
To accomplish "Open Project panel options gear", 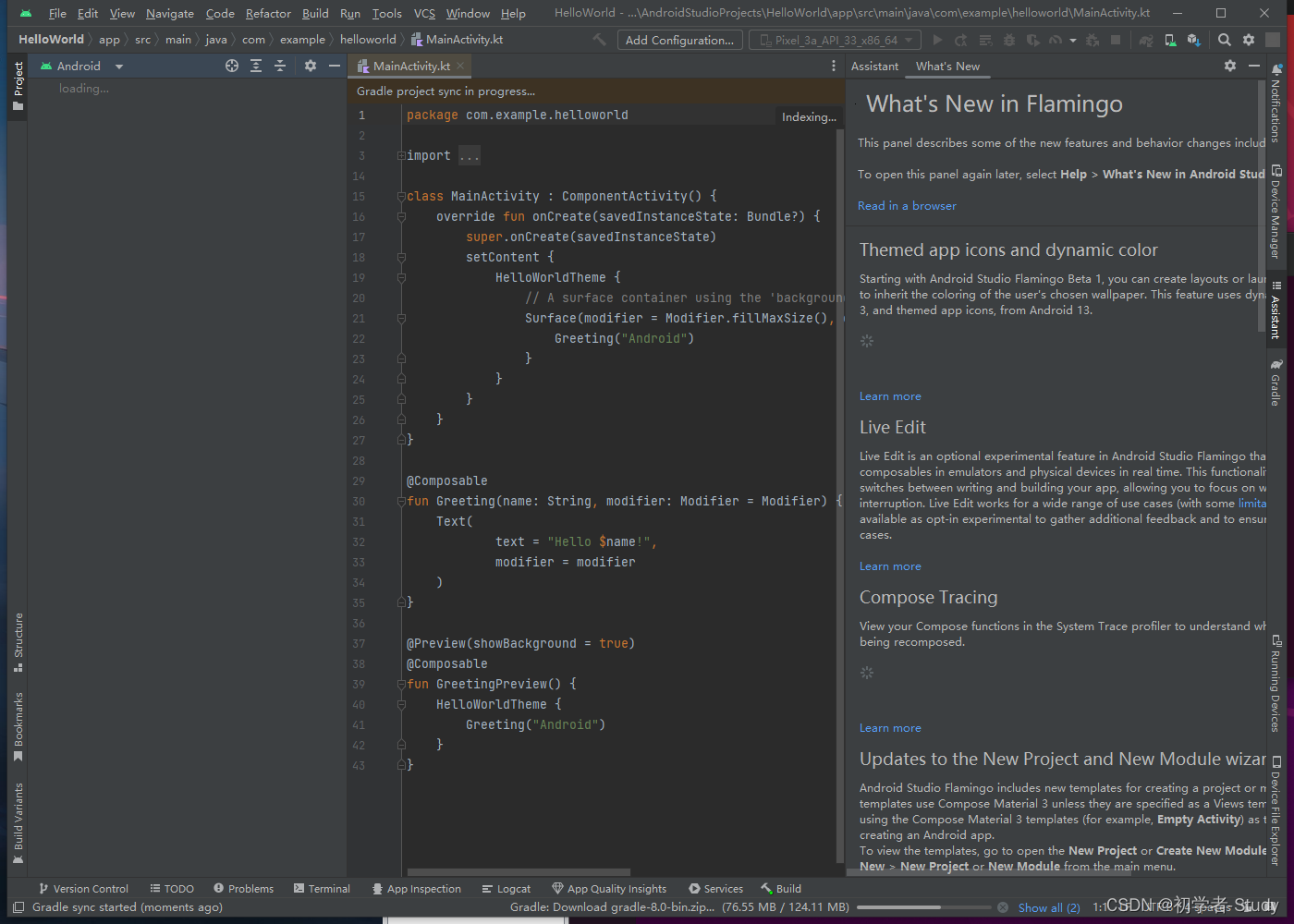I will (311, 66).
